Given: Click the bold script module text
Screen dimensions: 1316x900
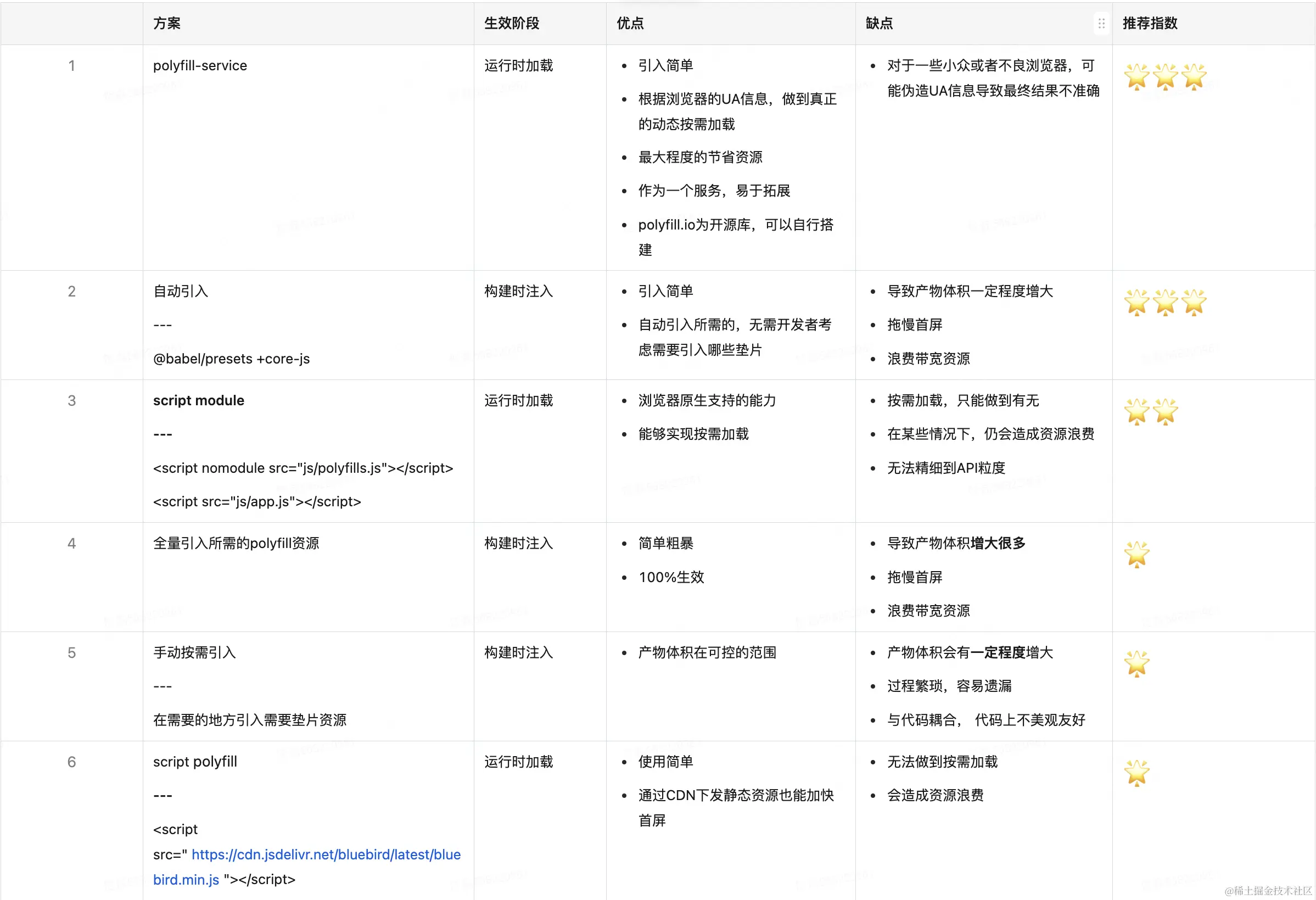Looking at the screenshot, I should (x=198, y=400).
